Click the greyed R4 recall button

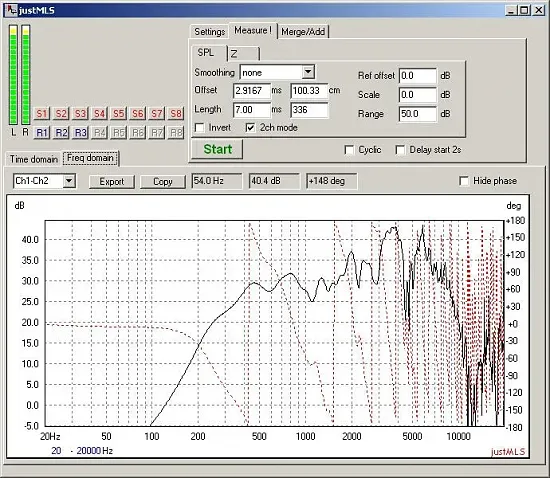99,133
